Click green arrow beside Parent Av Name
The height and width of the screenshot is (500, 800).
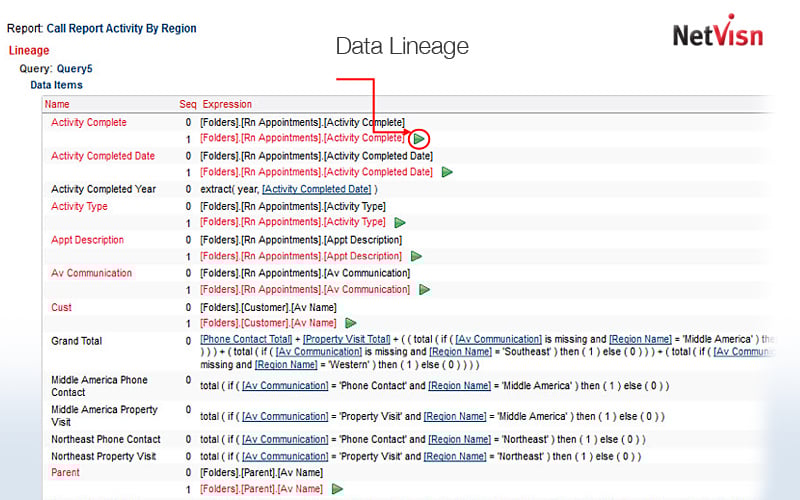coord(337,489)
